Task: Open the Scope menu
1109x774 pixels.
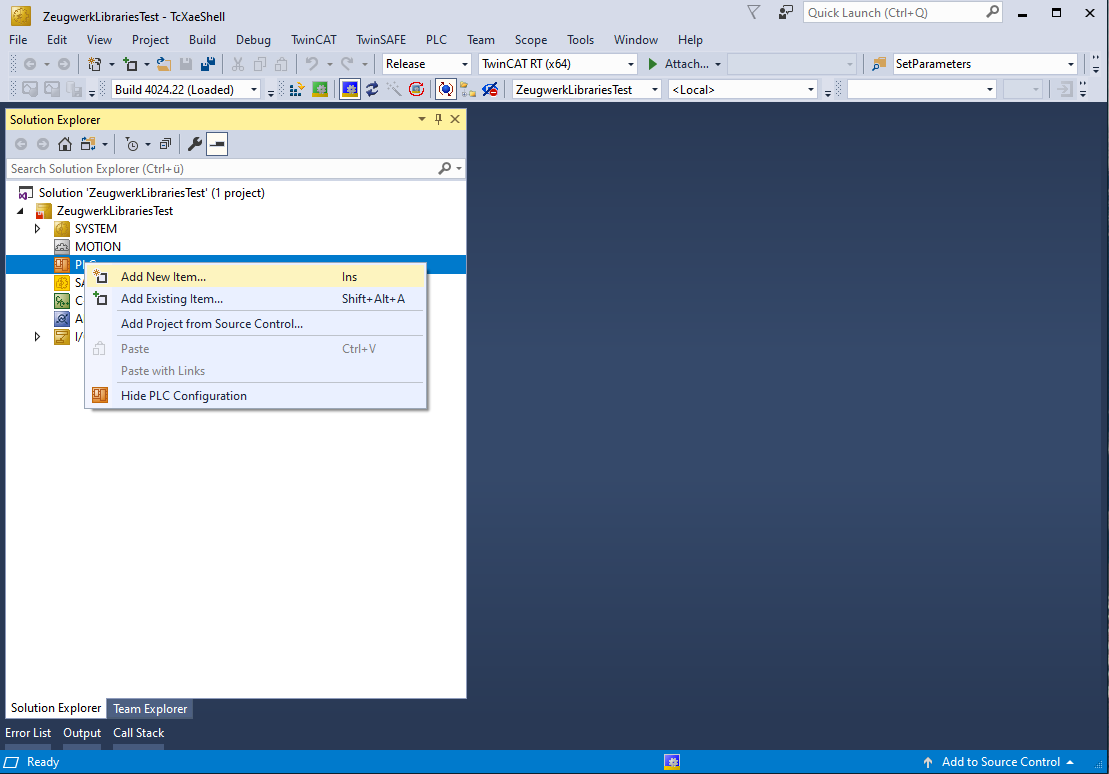Action: (530, 40)
